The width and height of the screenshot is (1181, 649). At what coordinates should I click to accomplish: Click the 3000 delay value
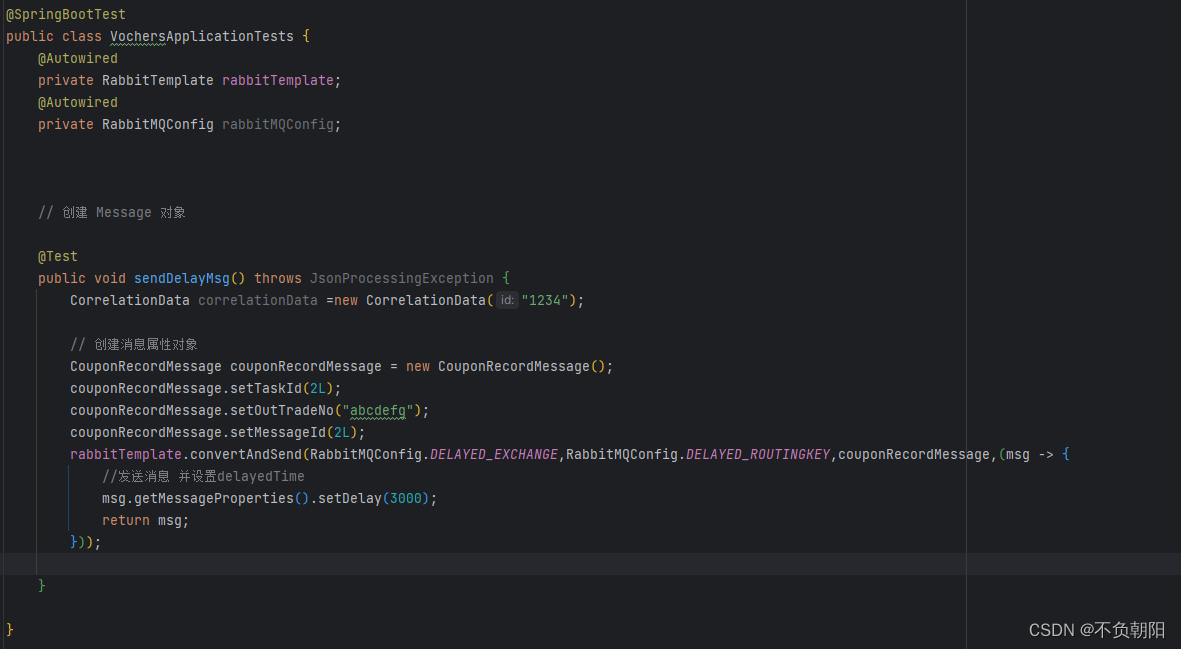406,498
